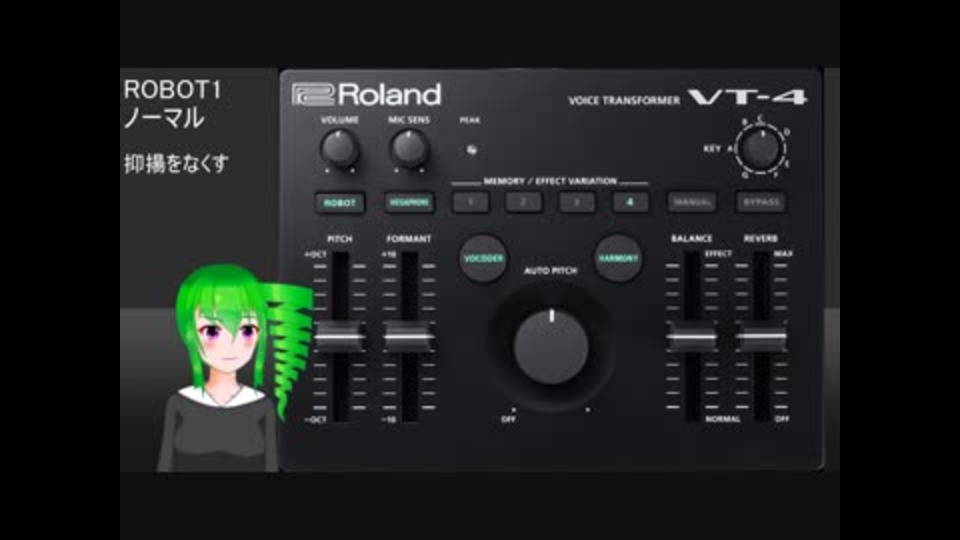Click the BALANCE slider handle
Image resolution: width=960 pixels, height=540 pixels.
(692, 337)
